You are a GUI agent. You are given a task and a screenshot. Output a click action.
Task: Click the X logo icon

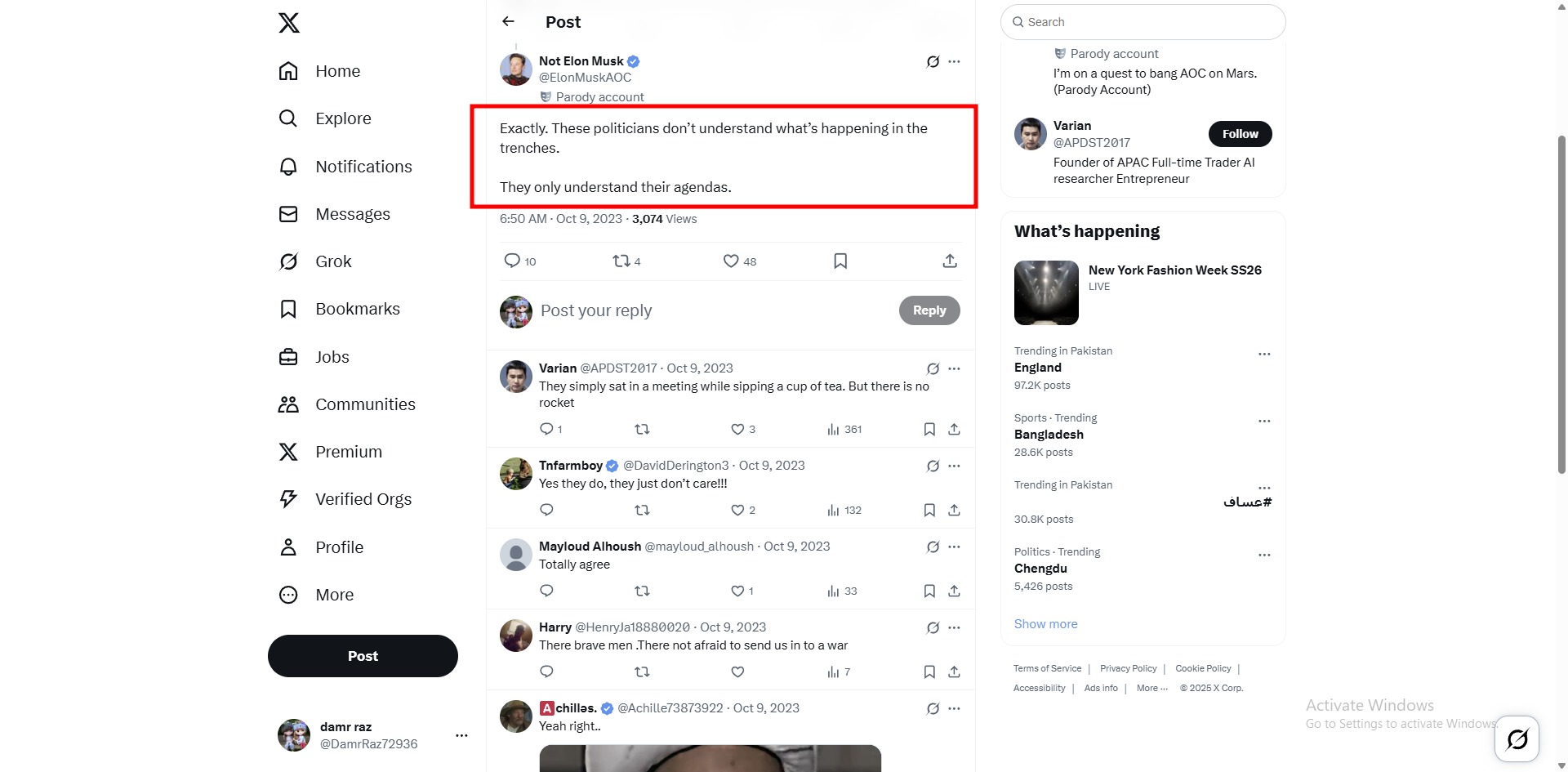coord(289,23)
